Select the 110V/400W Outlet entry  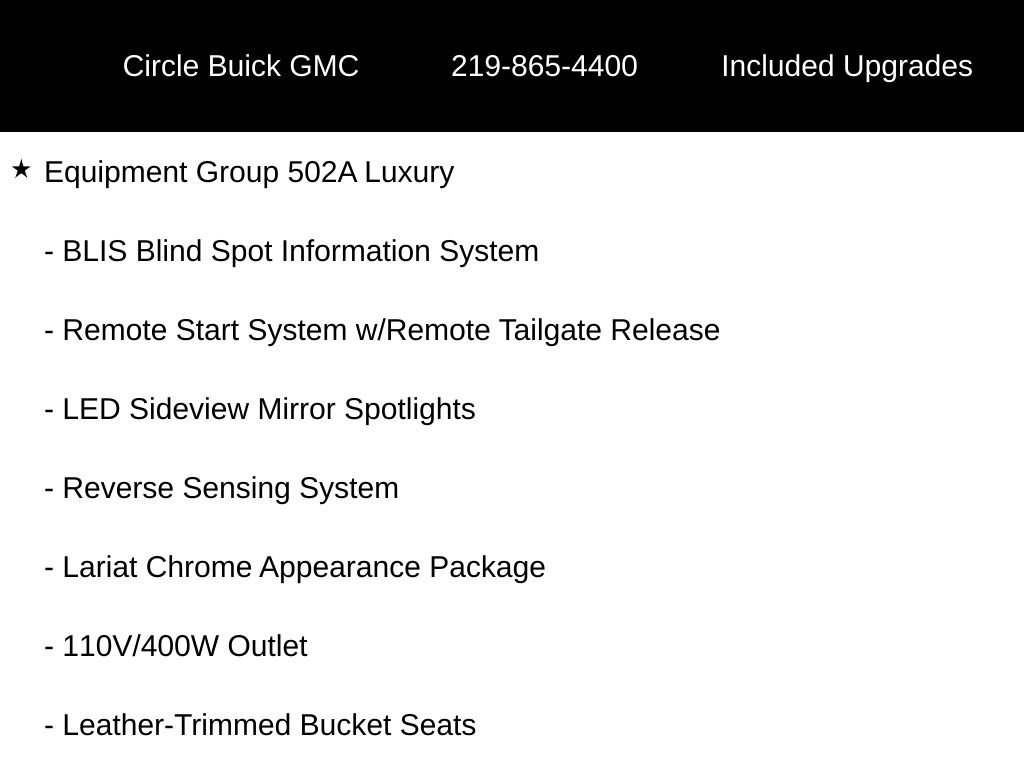point(176,646)
